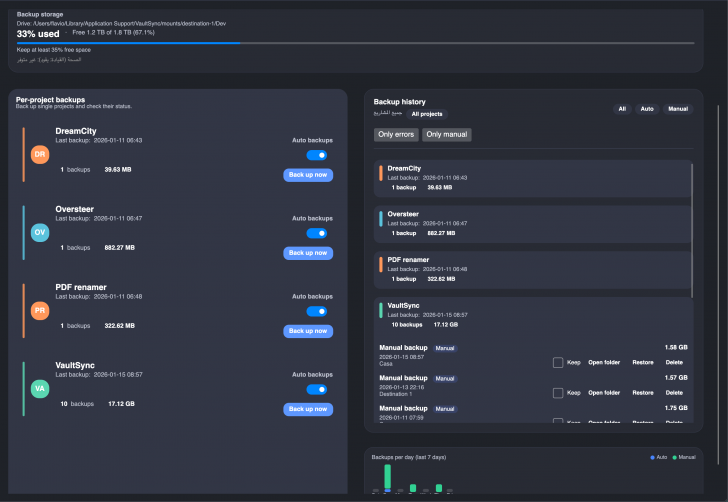The image size is (728, 502).
Task: Open folder for the Destination 1 backup
Action: pos(604,393)
